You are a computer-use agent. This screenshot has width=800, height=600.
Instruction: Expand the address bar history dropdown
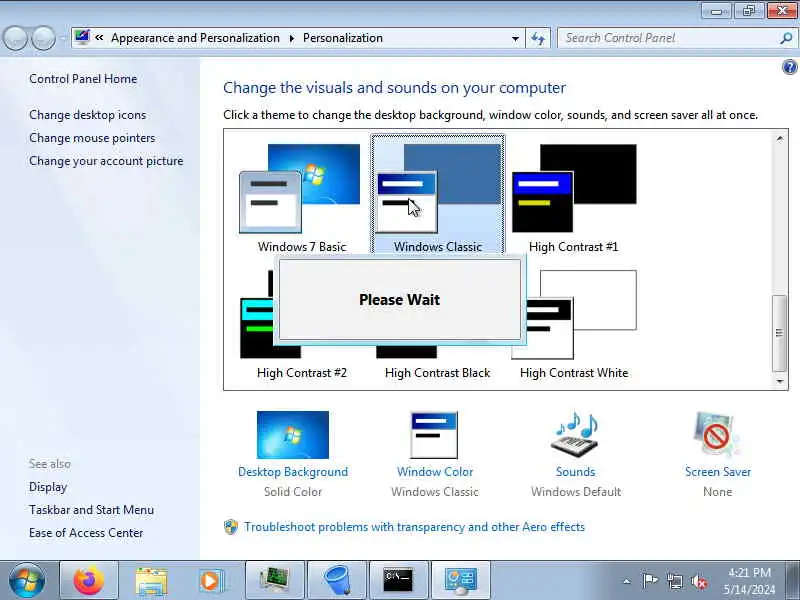tap(515, 39)
